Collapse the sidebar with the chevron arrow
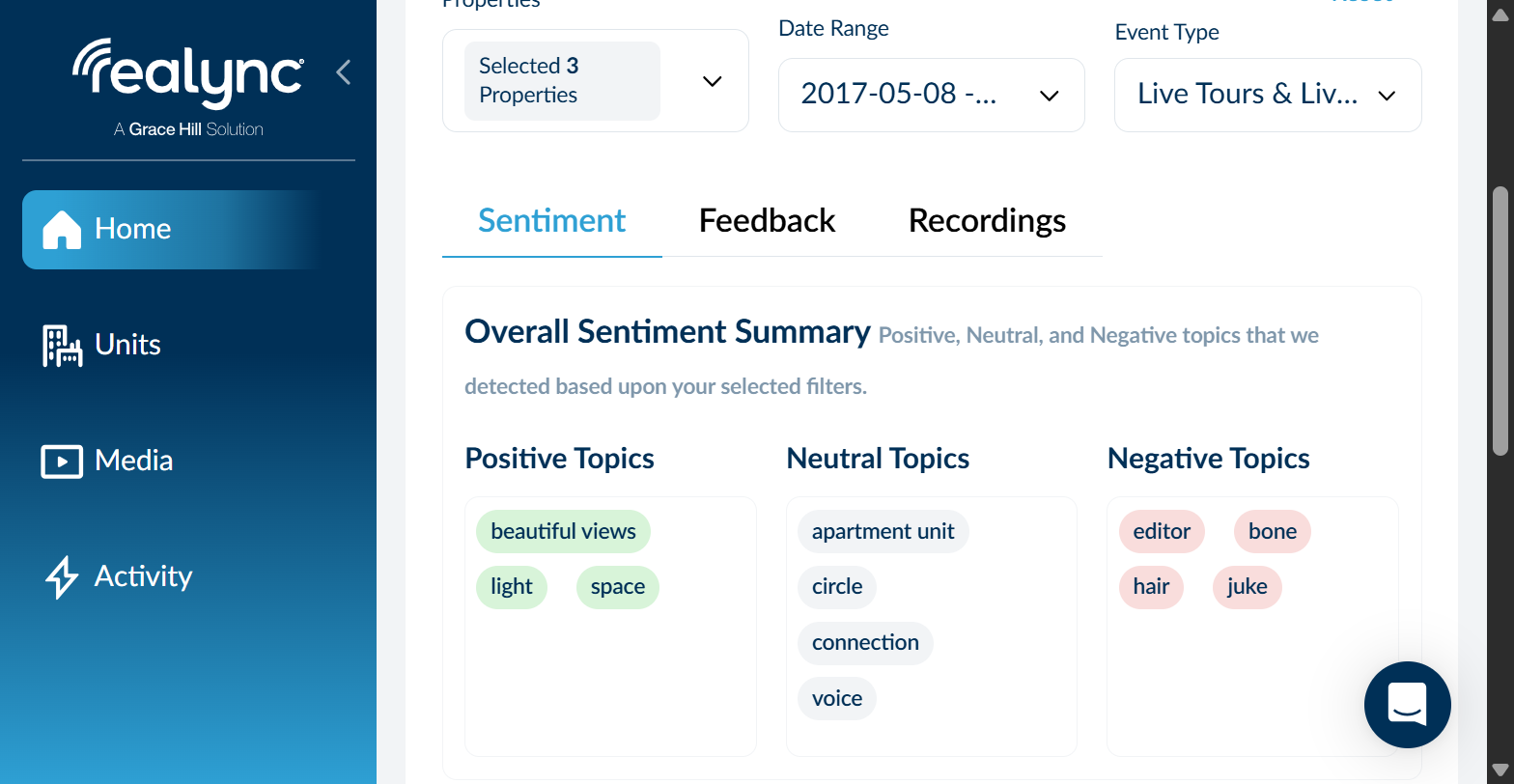This screenshot has height=784, width=1514. pyautogui.click(x=344, y=72)
